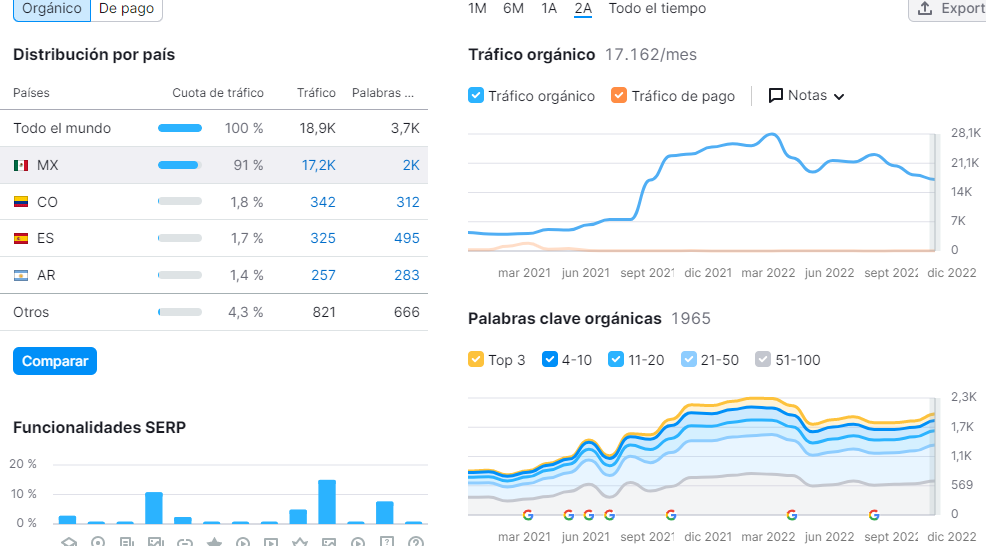986x546 pixels.
Task: Switch to the De pago tab
Action: point(126,9)
